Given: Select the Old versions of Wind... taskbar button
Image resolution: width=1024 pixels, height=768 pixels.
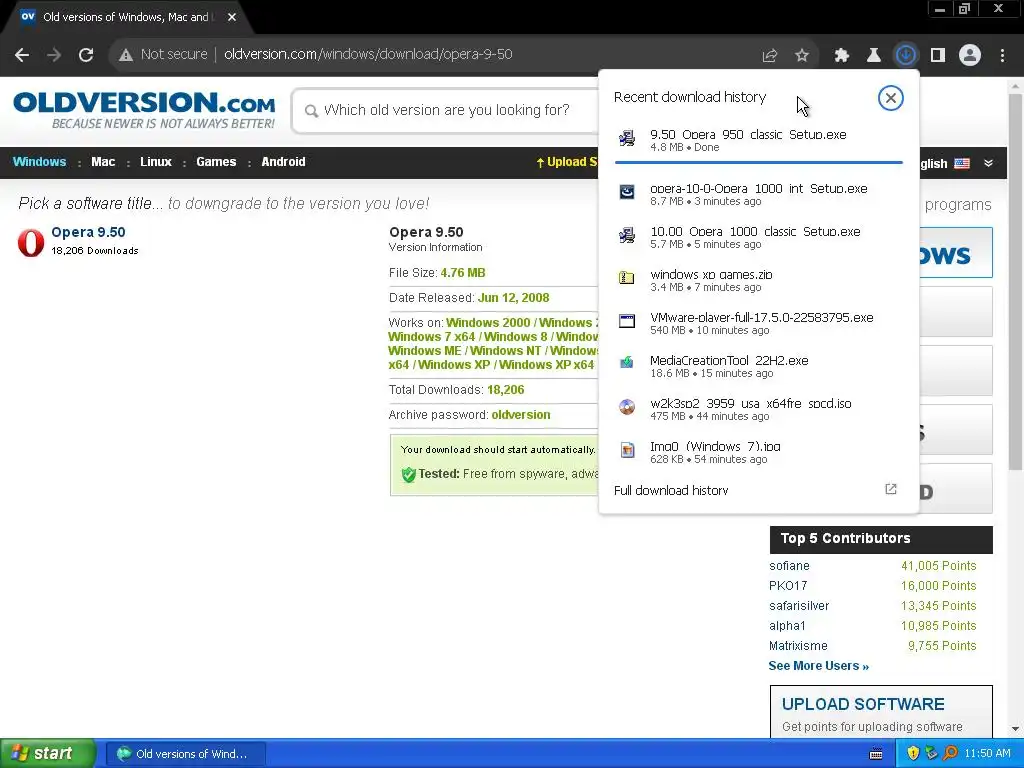Looking at the screenshot, I should (x=185, y=754).
